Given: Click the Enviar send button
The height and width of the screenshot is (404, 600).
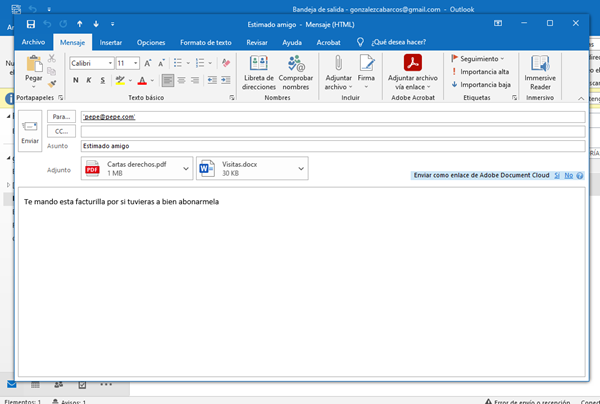Looking at the screenshot, I should [x=29, y=130].
